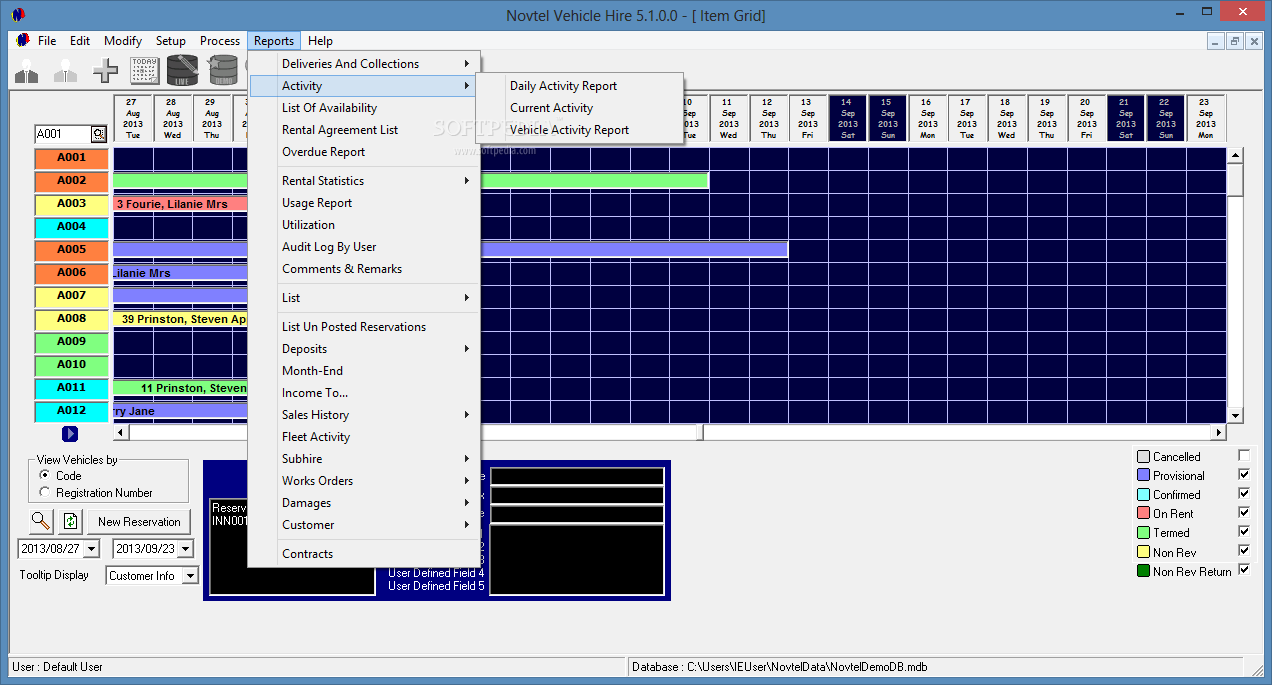Click the Novtel application icon in menu bar
Image resolution: width=1272 pixels, height=685 pixels.
23,41
